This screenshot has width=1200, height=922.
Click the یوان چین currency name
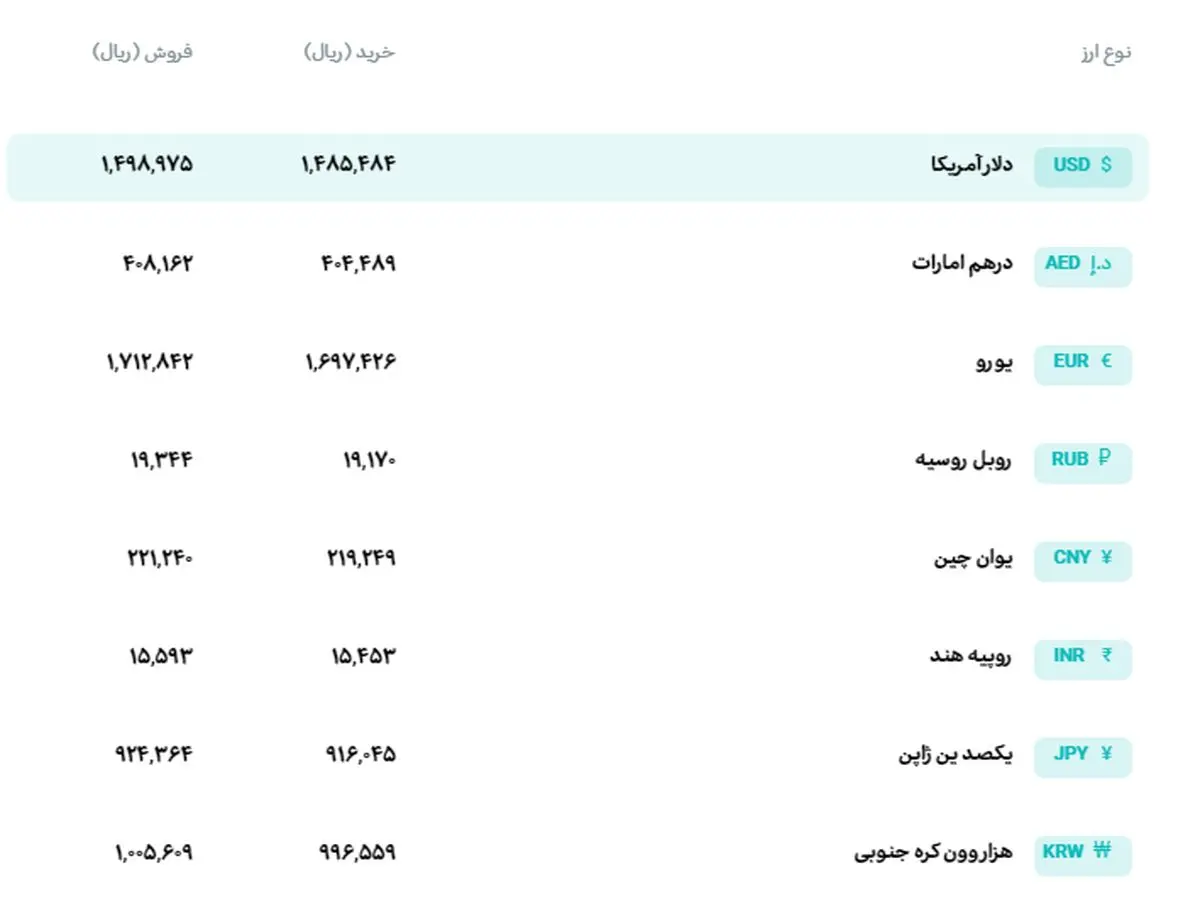(x=973, y=558)
